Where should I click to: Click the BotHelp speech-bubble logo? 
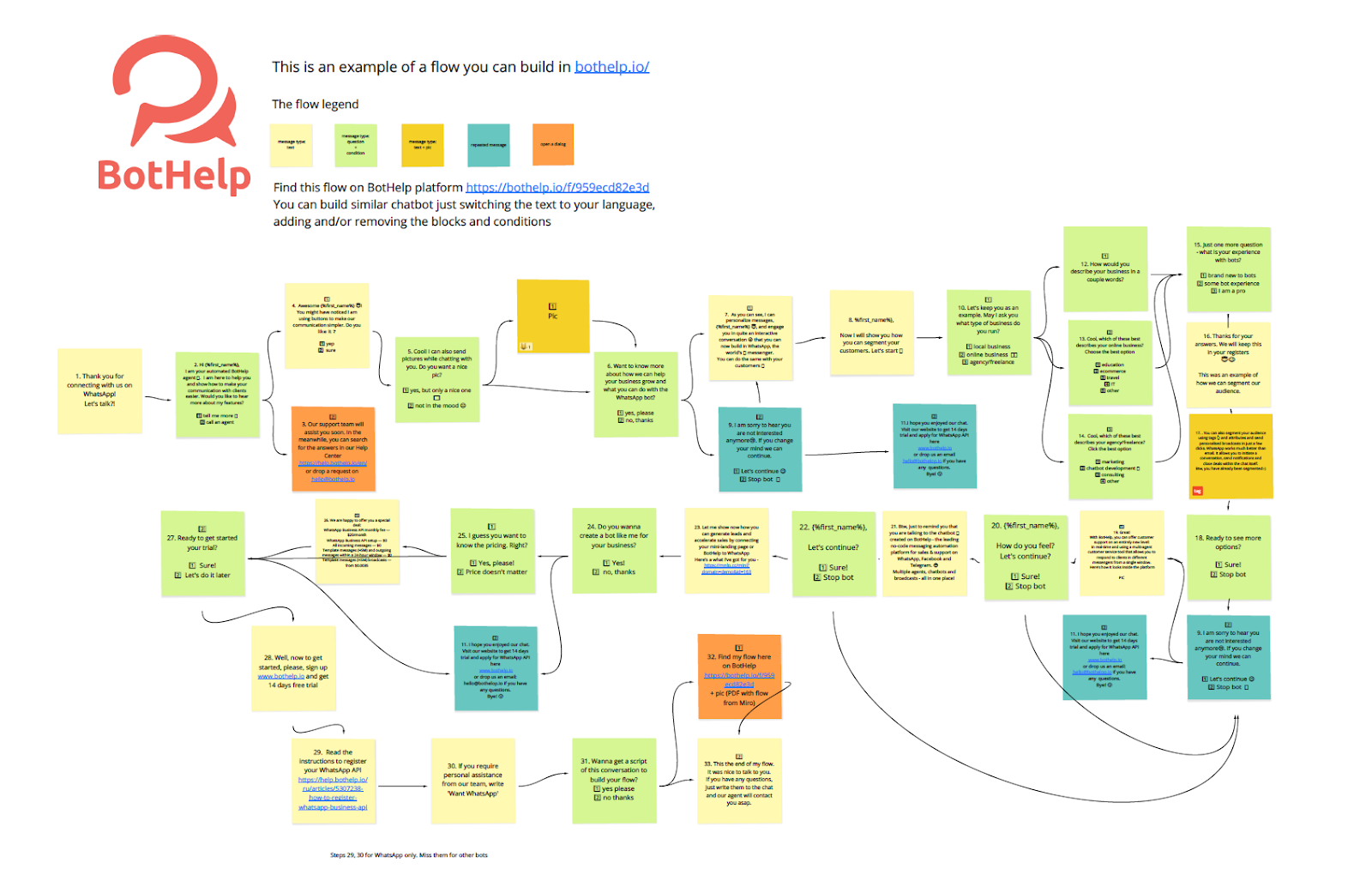pyautogui.click(x=176, y=94)
